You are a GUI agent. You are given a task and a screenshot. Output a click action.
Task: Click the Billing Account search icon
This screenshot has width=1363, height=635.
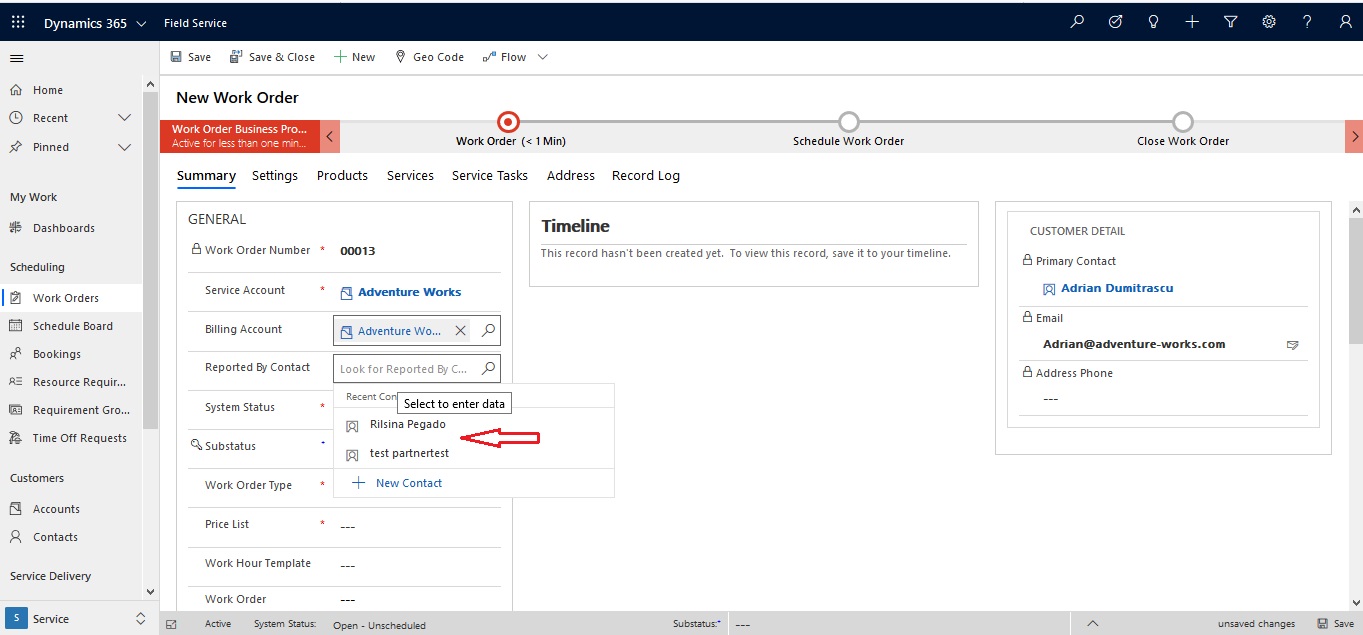tap(488, 330)
